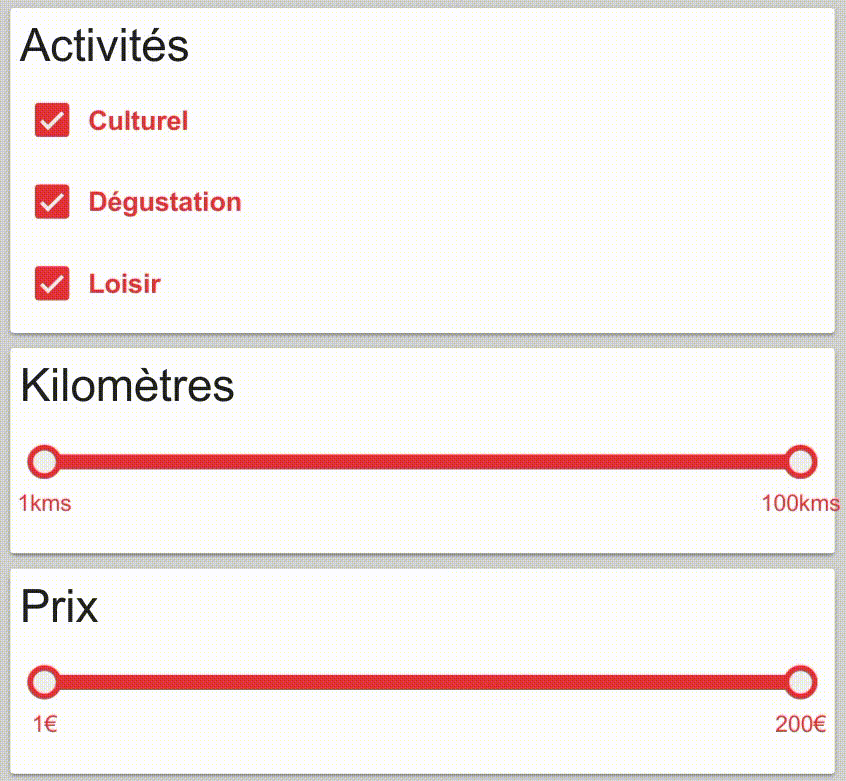Screen dimensions: 846x781
Task: Click the 100kms maximum distance label
Action: click(800, 503)
